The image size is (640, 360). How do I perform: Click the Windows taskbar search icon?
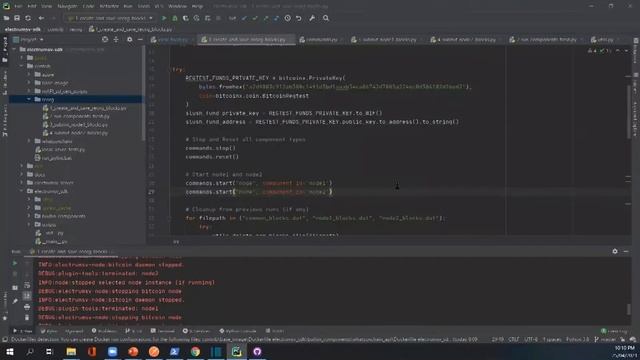click(30, 351)
